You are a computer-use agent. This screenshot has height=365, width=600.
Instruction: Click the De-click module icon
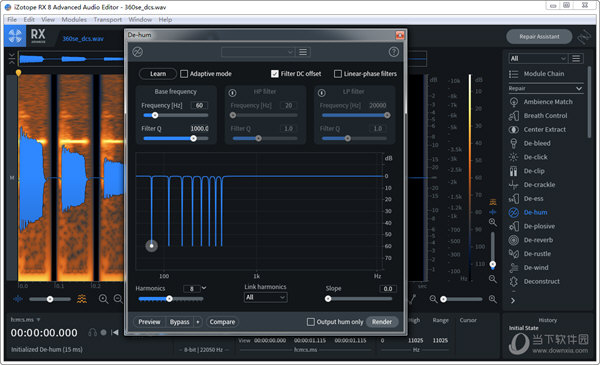[514, 157]
